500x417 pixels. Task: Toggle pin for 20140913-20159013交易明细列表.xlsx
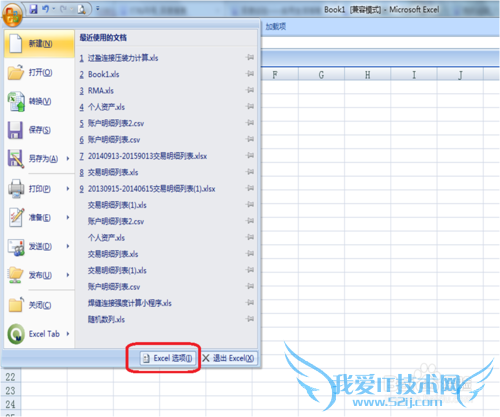[250, 155]
